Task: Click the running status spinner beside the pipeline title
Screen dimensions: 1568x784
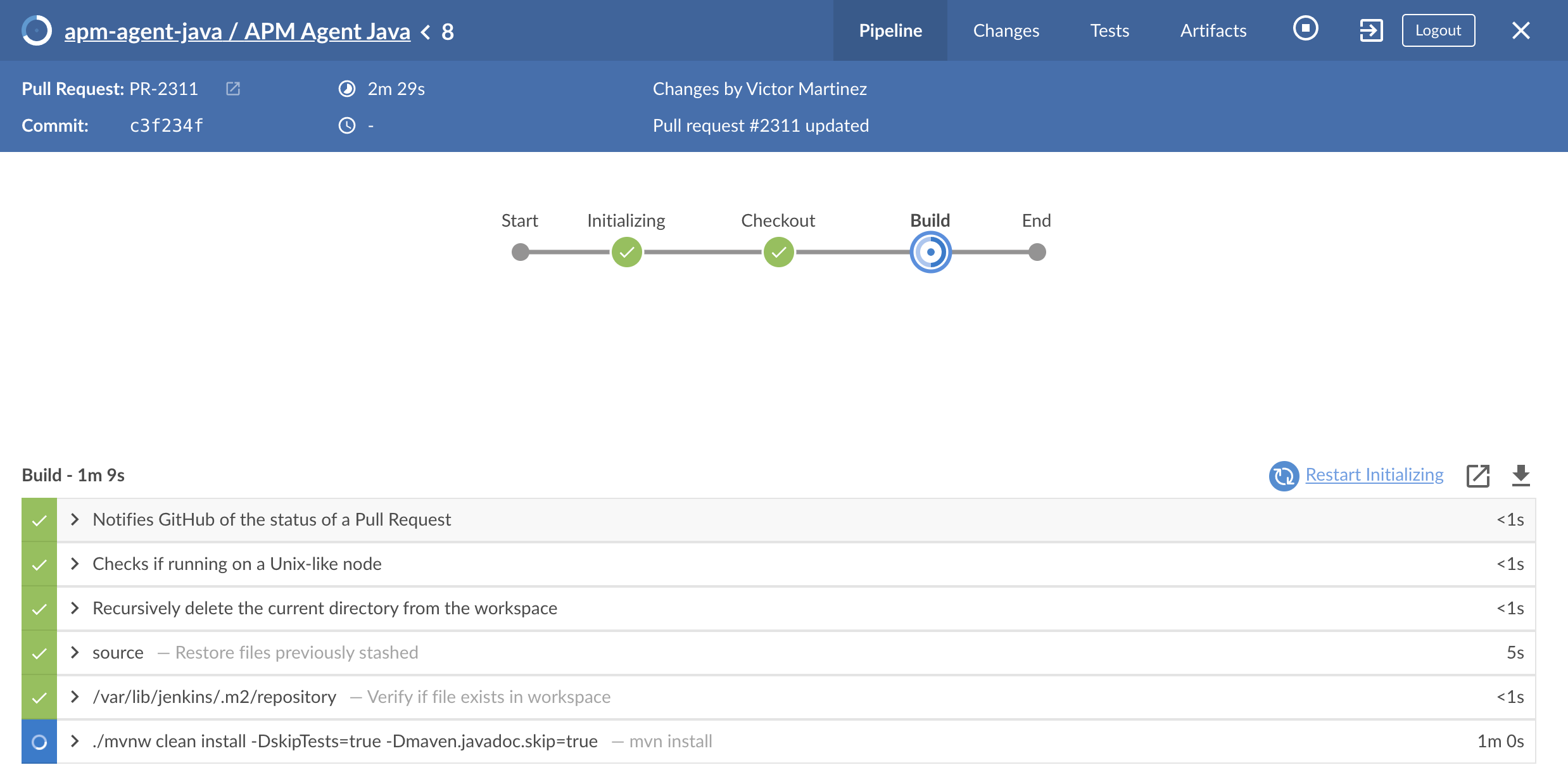Action: (x=37, y=30)
